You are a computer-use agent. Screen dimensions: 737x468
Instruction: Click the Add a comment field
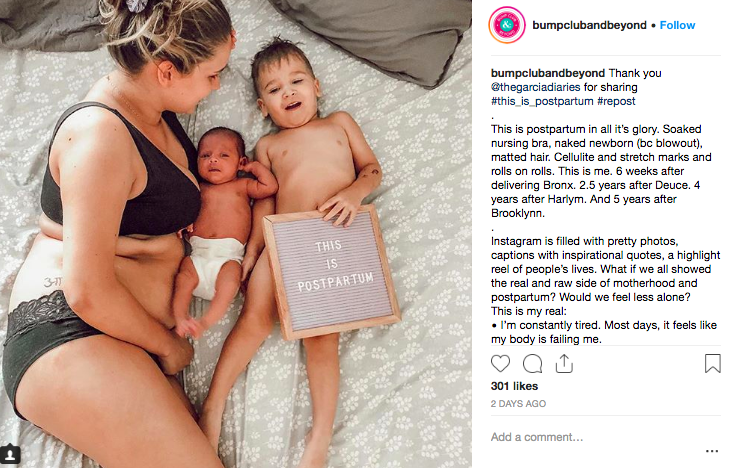click(597, 437)
